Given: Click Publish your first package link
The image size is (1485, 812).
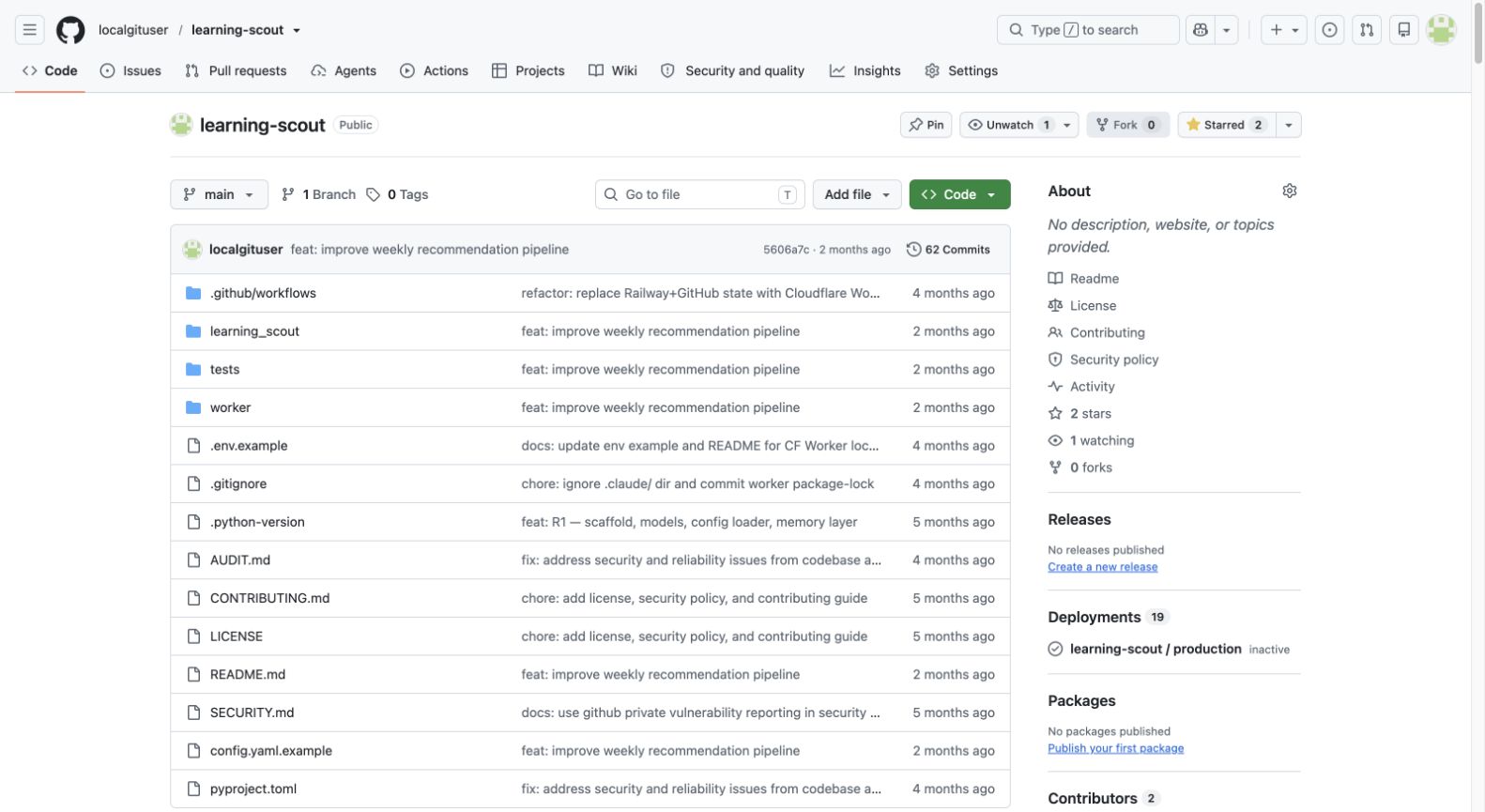Looking at the screenshot, I should pos(1115,748).
